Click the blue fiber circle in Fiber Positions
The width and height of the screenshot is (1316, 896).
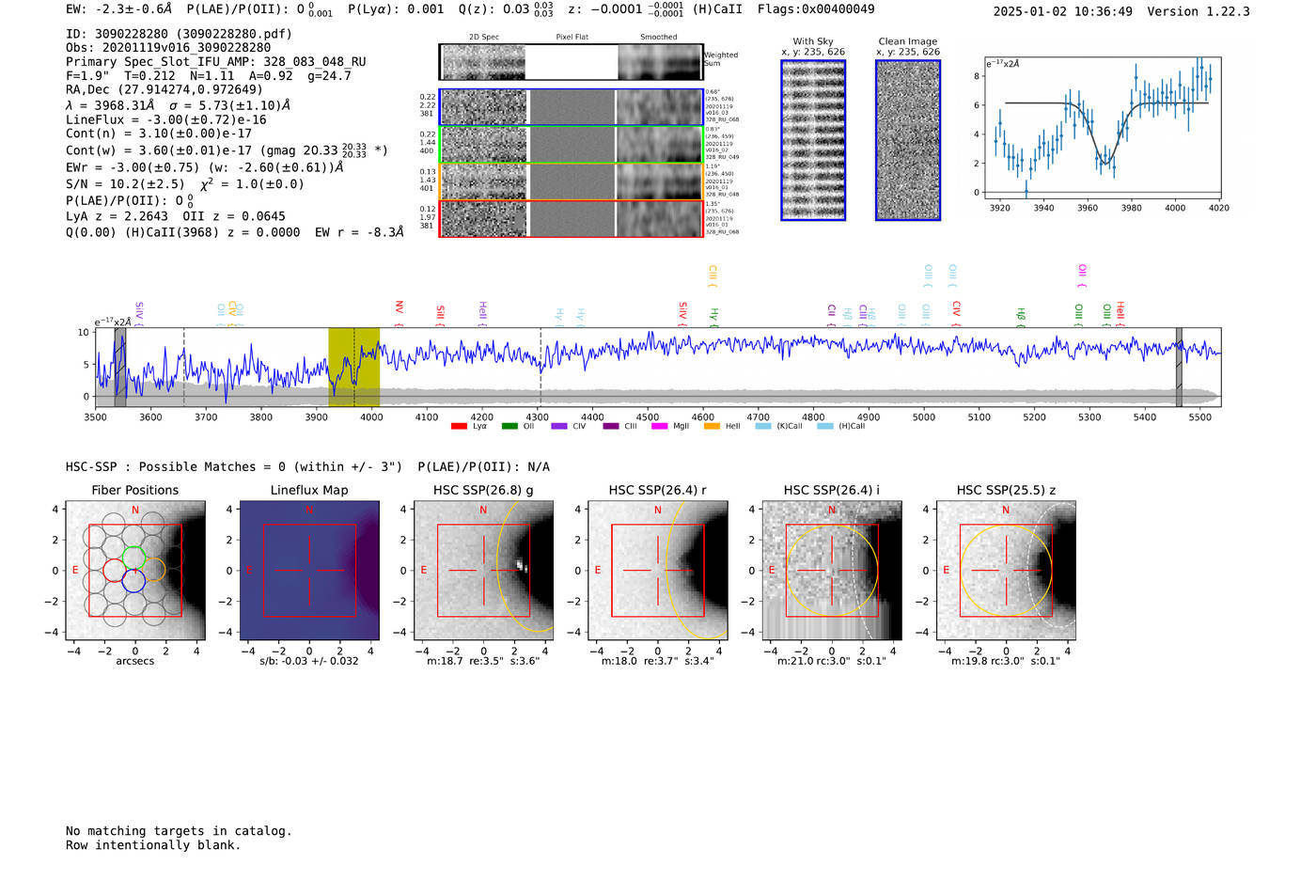[x=133, y=581]
